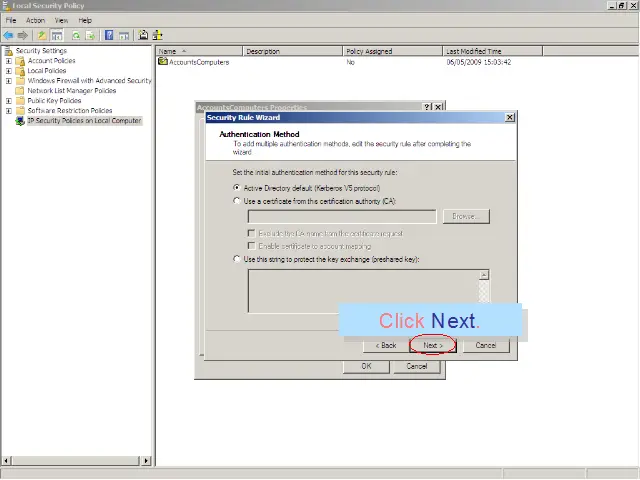This screenshot has height=480, width=640.
Task: Click the Export List toolbar icon
Action: pos(90,36)
